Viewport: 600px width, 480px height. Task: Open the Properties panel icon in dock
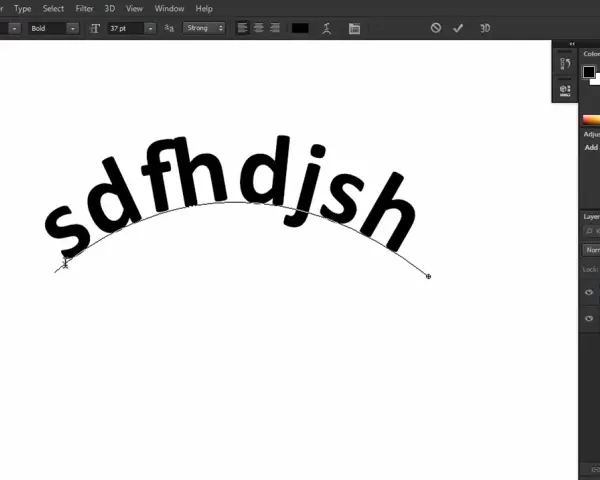coord(565,91)
